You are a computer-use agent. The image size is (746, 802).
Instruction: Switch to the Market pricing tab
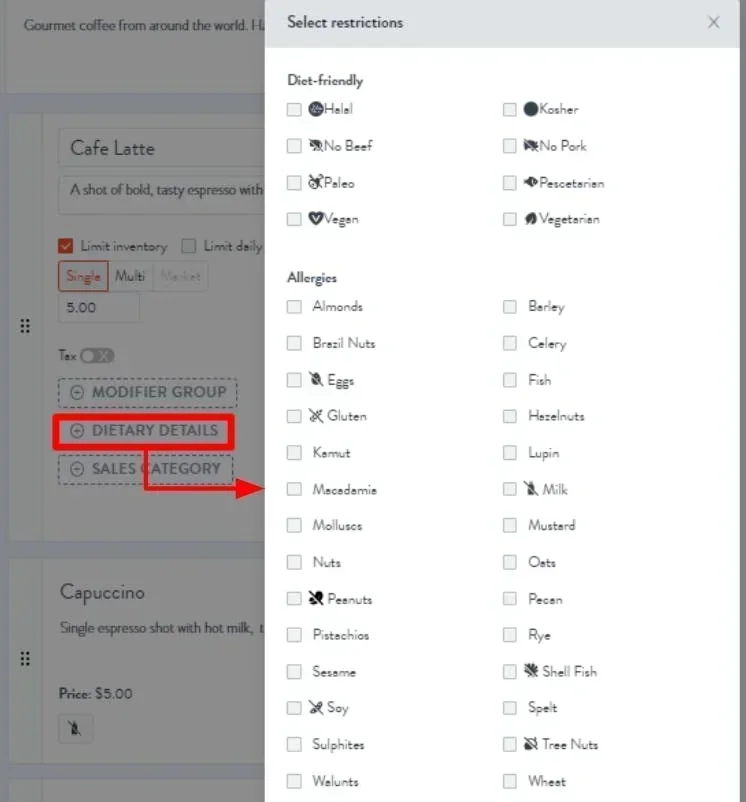[x=180, y=276]
